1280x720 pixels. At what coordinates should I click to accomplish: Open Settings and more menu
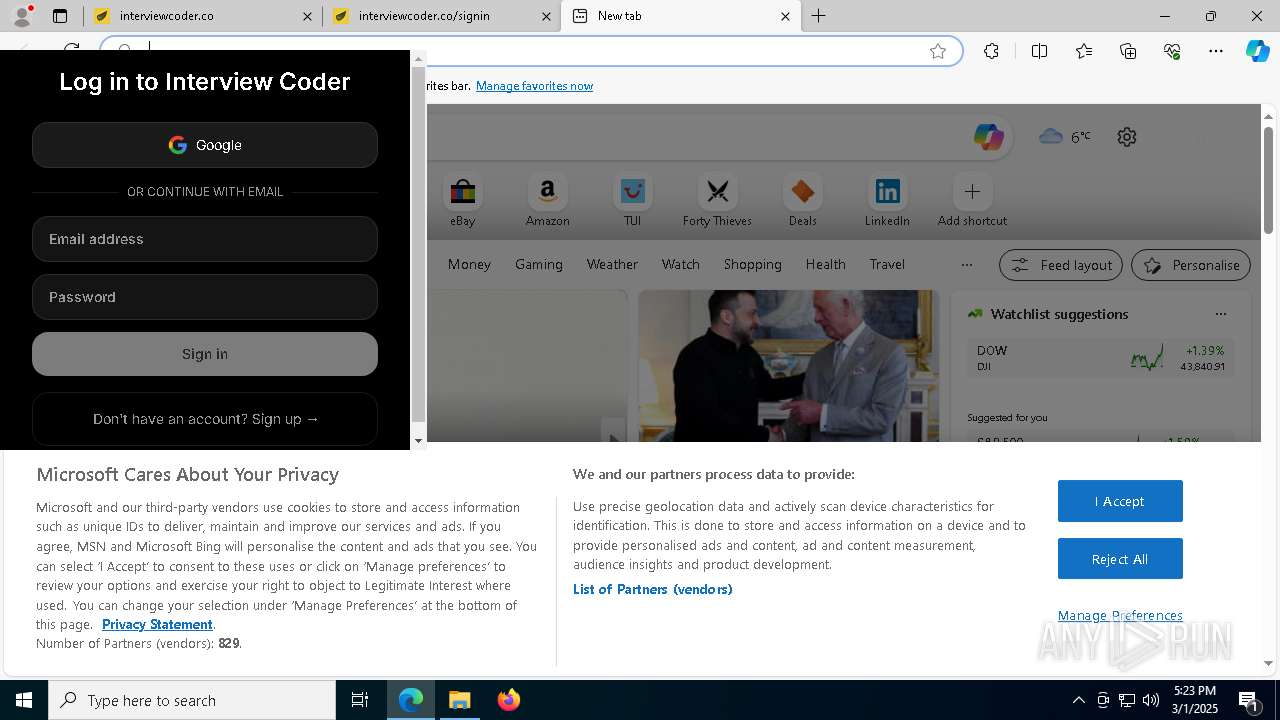coord(1216,51)
